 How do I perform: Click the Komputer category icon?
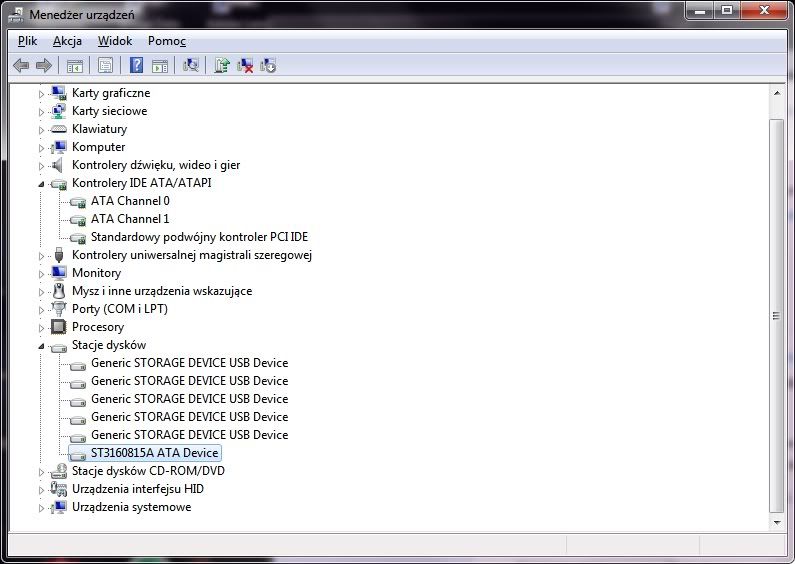click(59, 147)
